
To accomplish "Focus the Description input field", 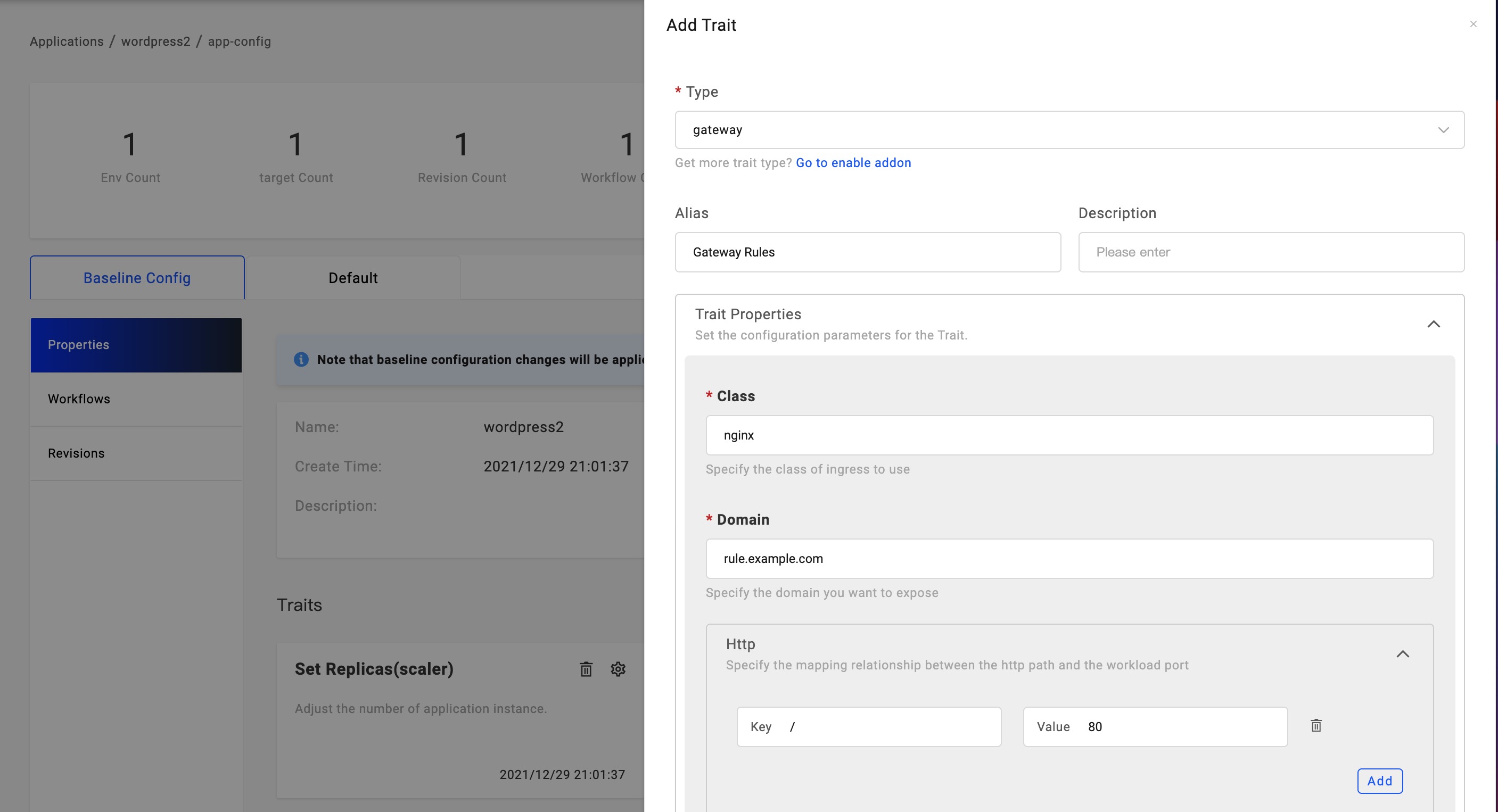I will pyautogui.click(x=1271, y=252).
